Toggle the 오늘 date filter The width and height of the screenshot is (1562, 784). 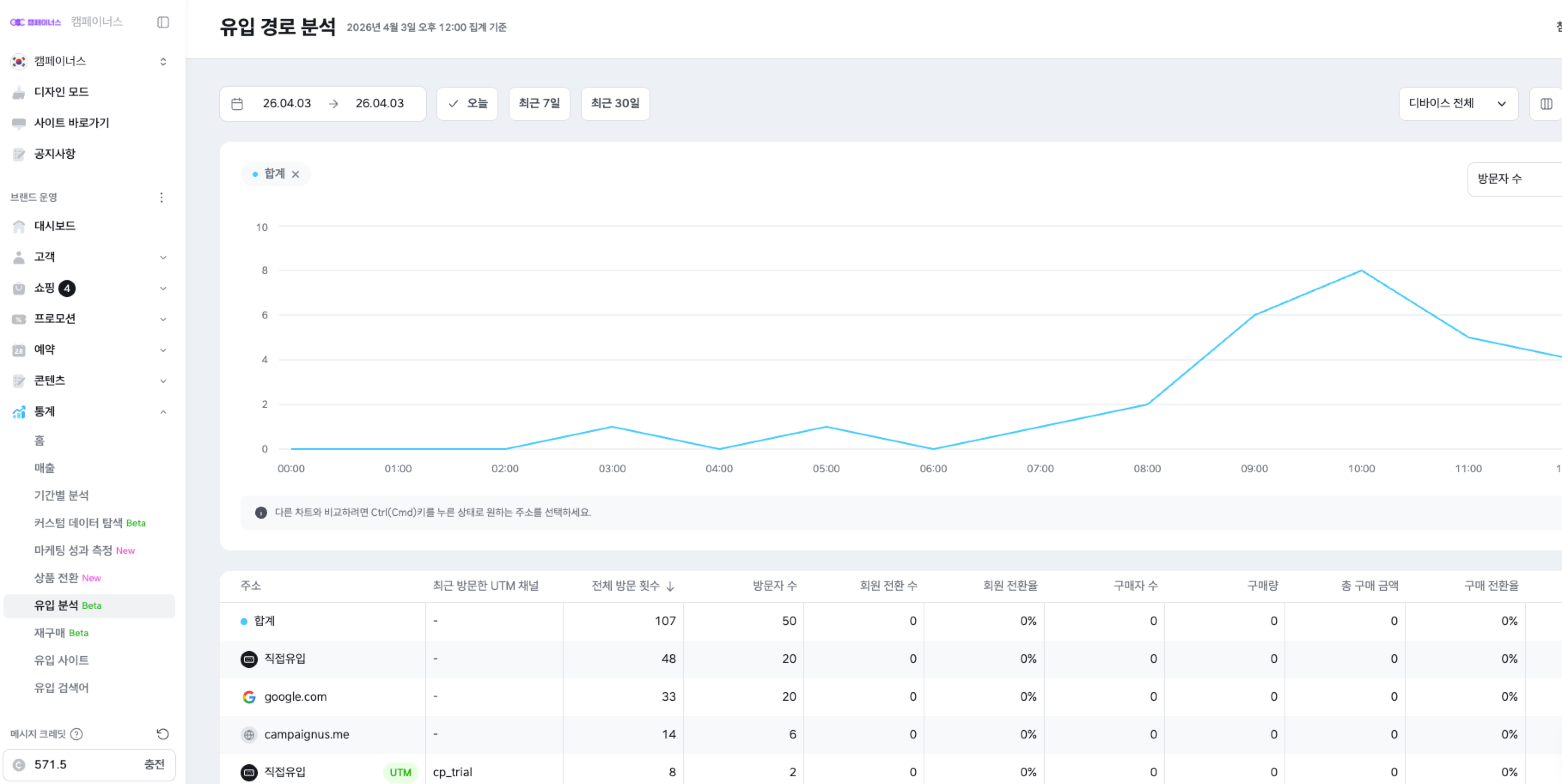[x=467, y=103]
